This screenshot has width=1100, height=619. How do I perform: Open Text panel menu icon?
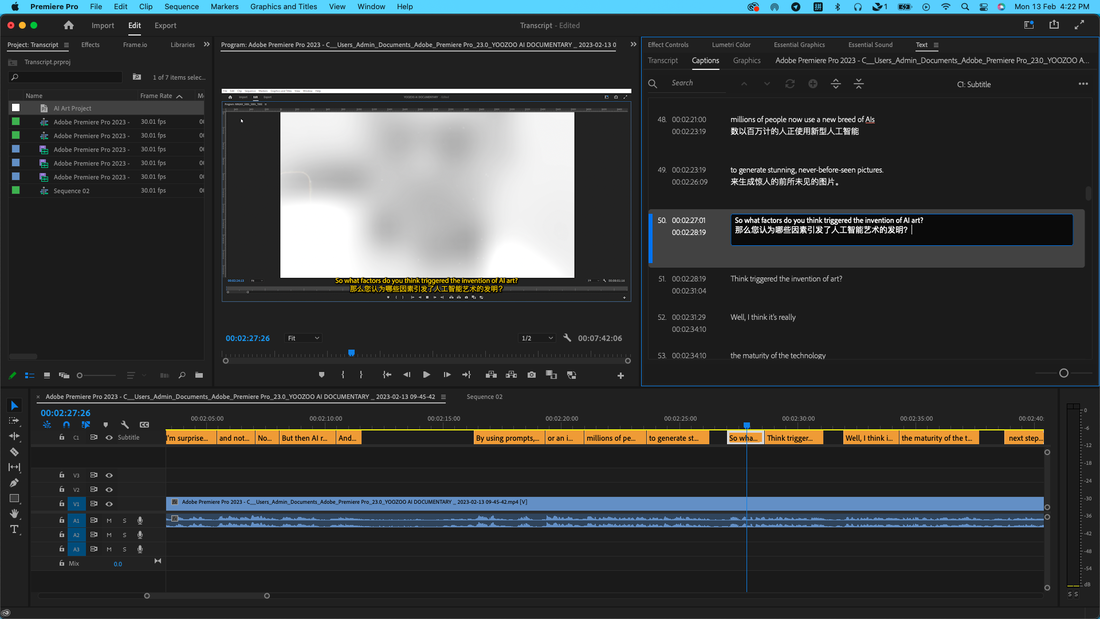coord(936,45)
